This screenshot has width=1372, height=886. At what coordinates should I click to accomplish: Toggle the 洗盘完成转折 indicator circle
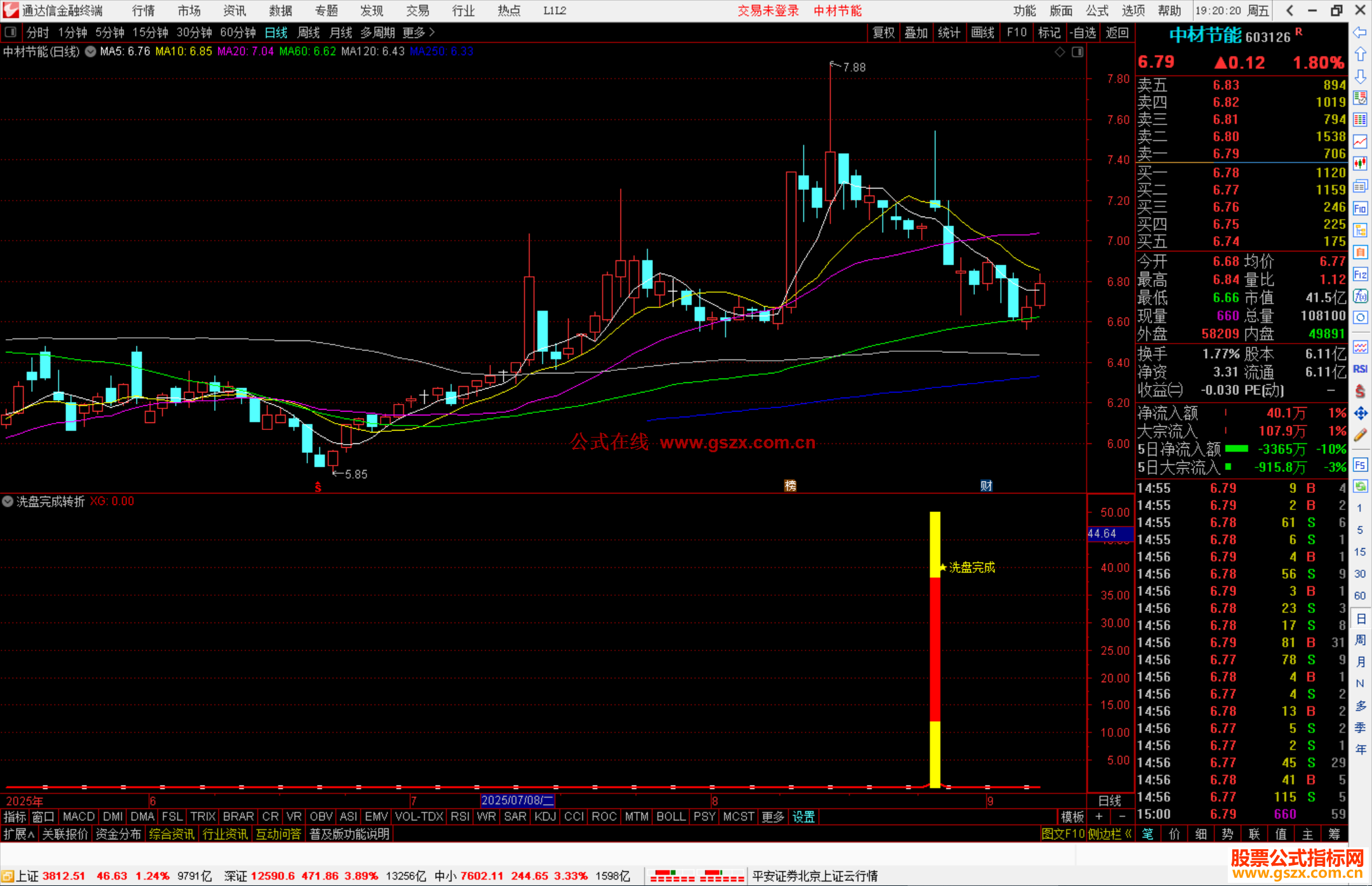click(x=8, y=501)
